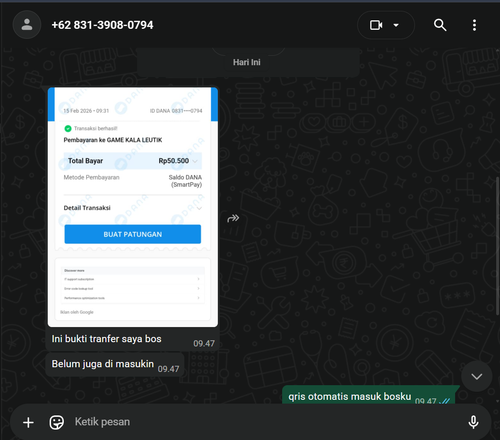This screenshot has height=440, width=500.
Task: Open the emoji and sticker picker
Action: pos(57,422)
